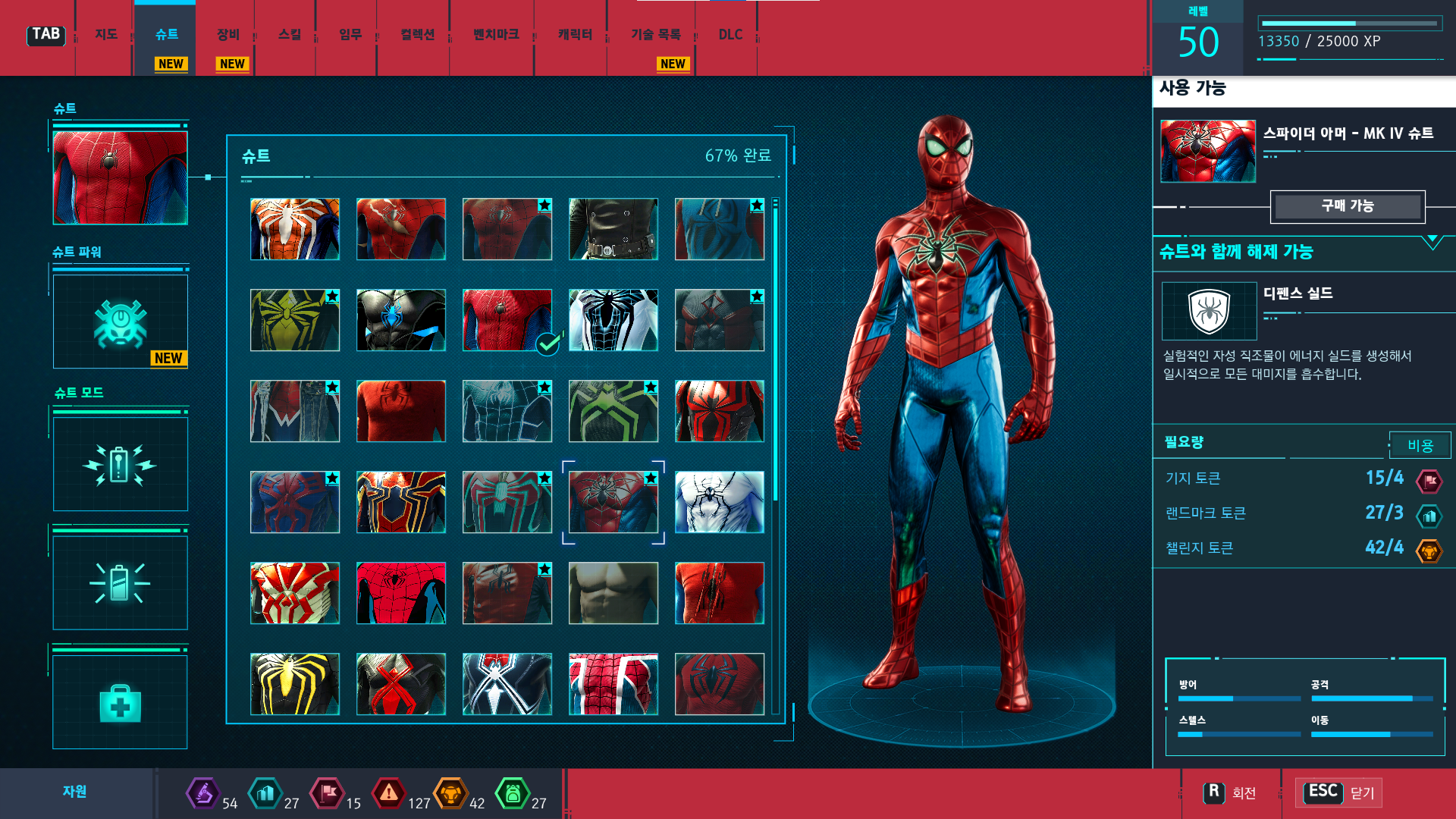Click the purple research token icon
1456x819 pixels.
click(202, 793)
